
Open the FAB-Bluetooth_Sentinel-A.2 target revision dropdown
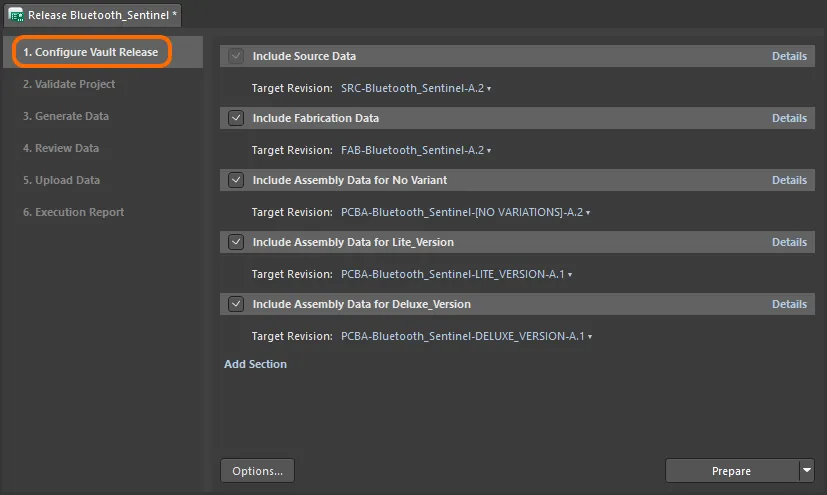pyautogui.click(x=416, y=150)
